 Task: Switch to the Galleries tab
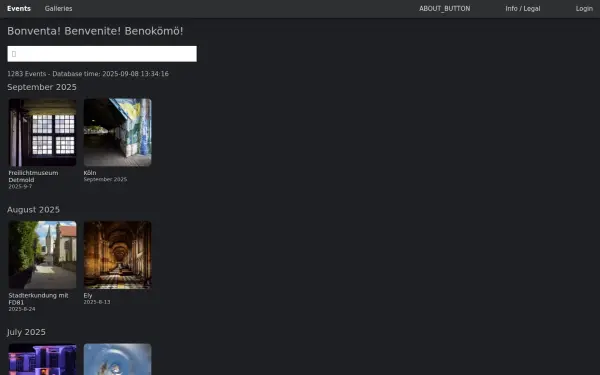tap(58, 8)
